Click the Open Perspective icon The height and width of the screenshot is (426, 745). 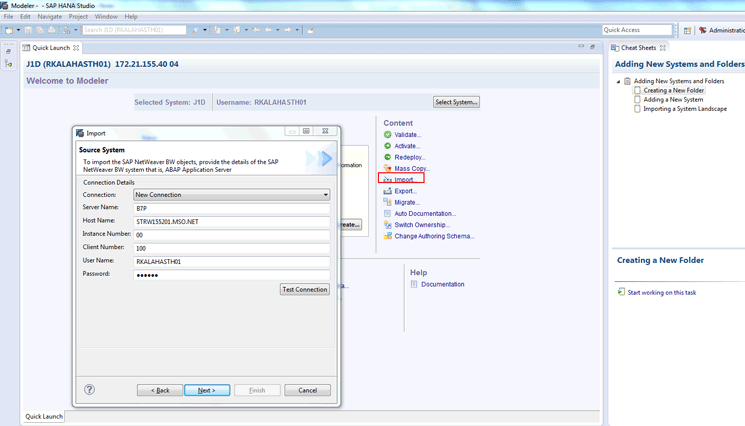point(688,30)
